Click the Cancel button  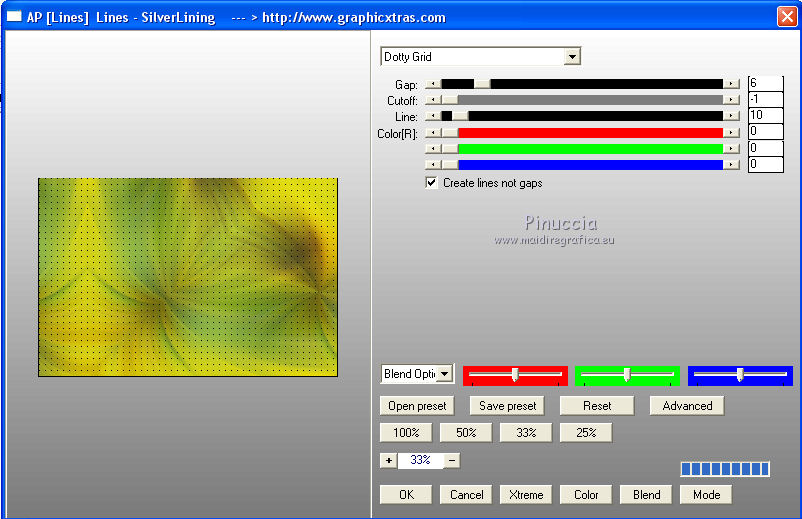tap(466, 494)
